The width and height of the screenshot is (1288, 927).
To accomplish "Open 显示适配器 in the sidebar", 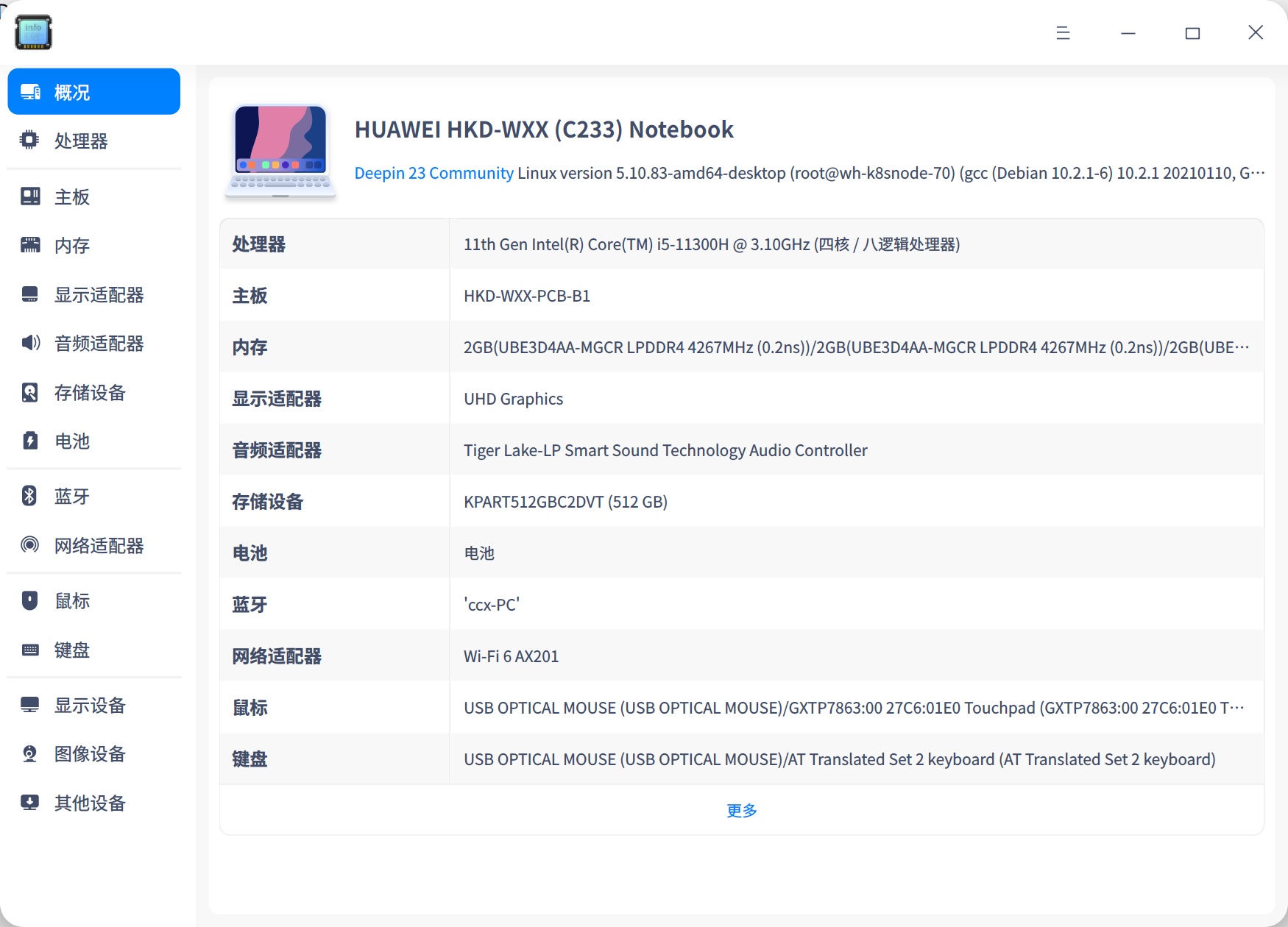I will point(94,294).
